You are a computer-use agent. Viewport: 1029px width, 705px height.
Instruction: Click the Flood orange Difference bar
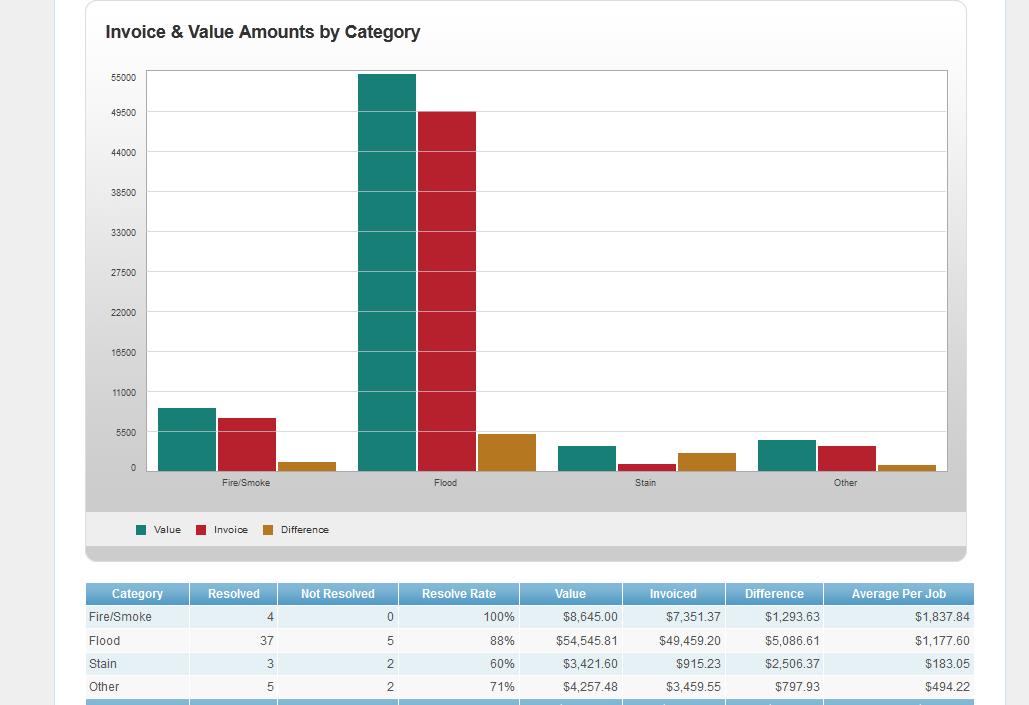pyautogui.click(x=507, y=452)
